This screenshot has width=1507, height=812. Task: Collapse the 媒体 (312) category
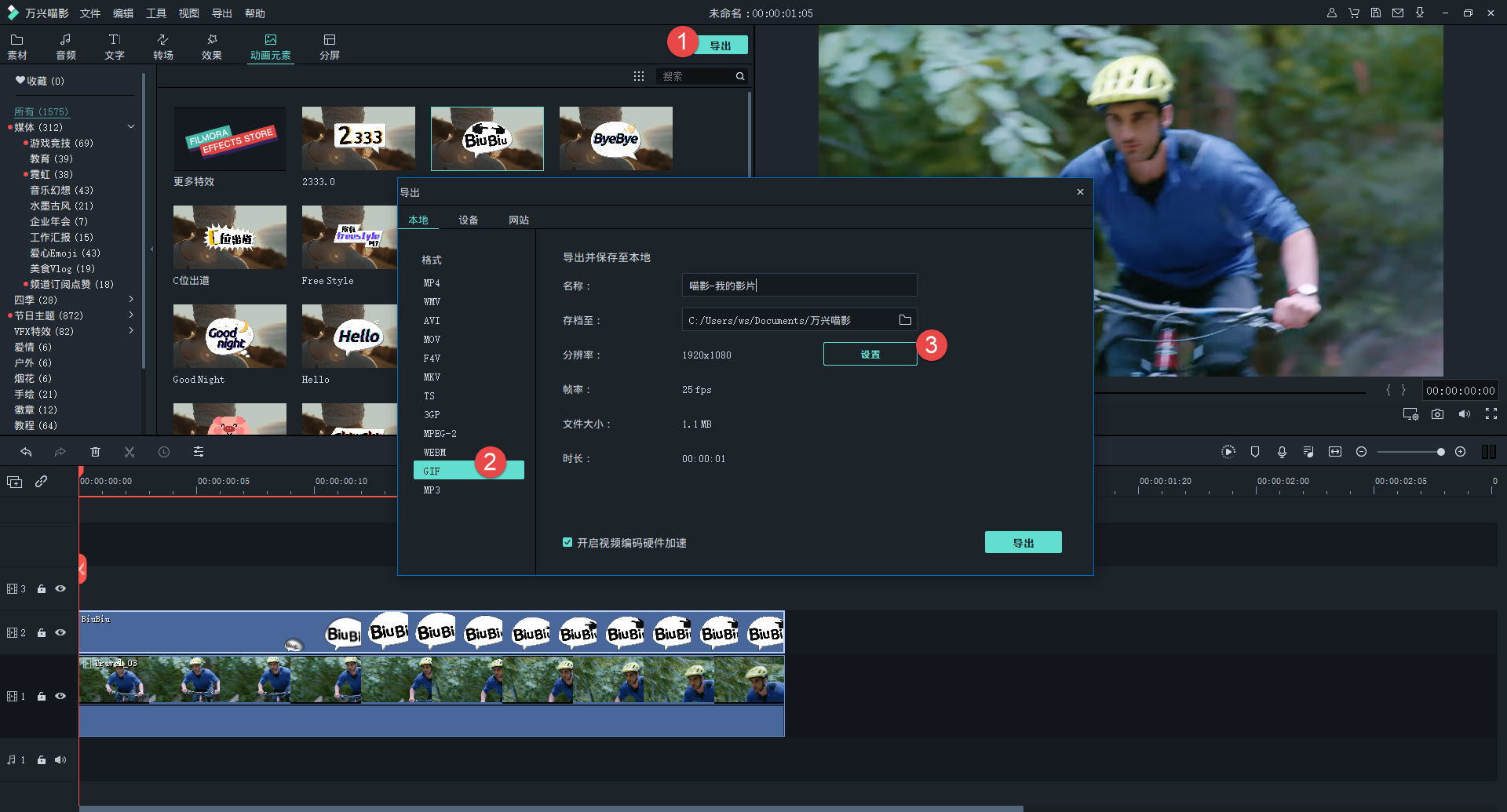[131, 127]
